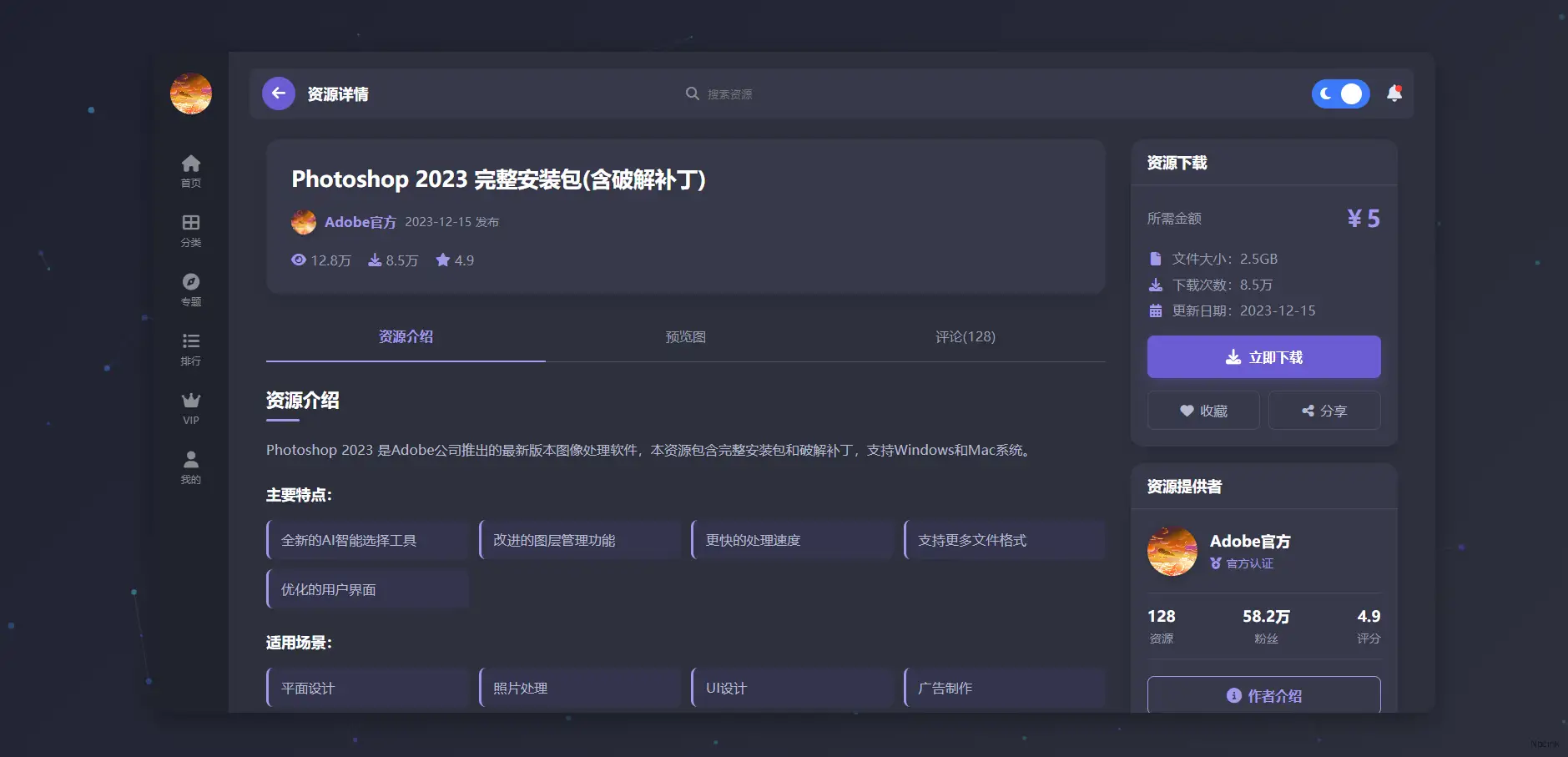
Task: Click the 立即下载 download button
Action: 1263,356
